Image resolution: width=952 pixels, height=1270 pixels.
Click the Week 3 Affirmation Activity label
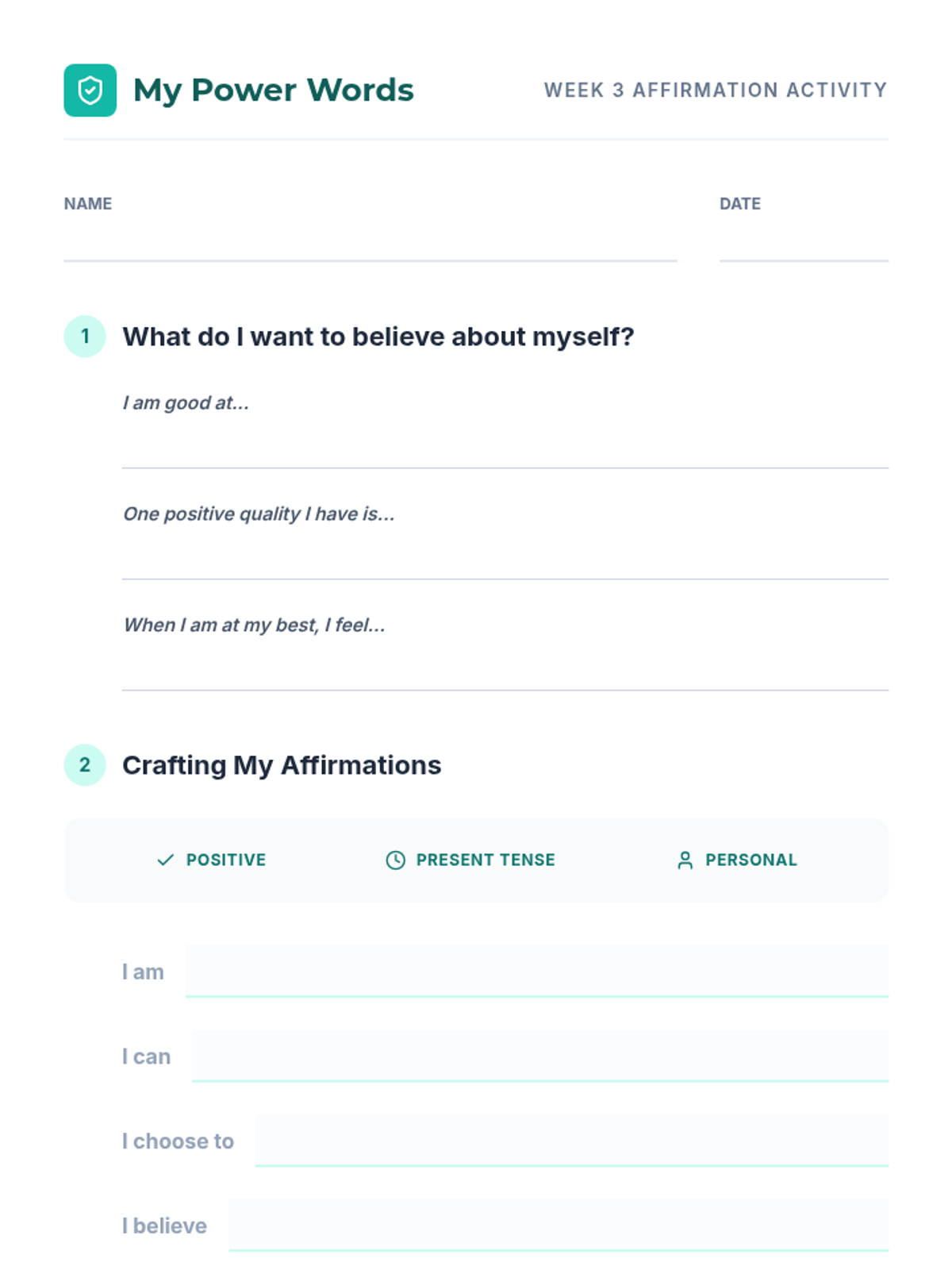coord(716,90)
